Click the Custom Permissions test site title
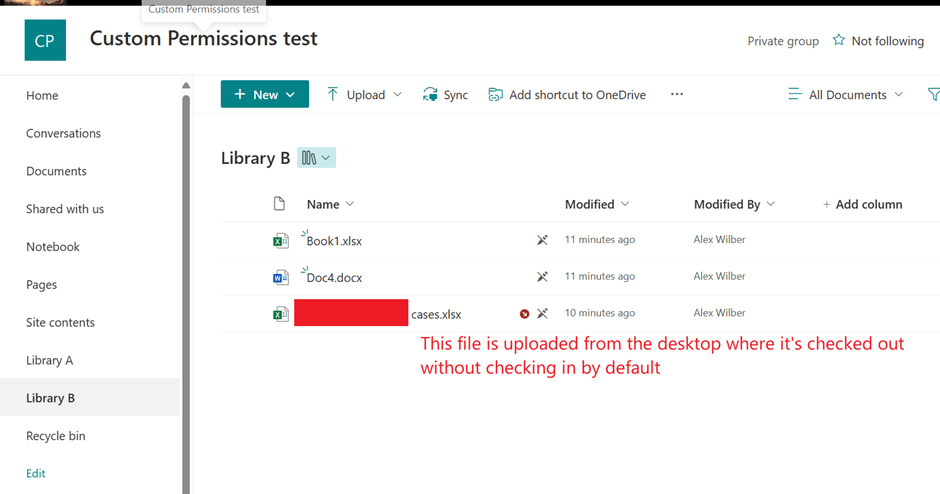Image resolution: width=940 pixels, height=494 pixels. 204,38
